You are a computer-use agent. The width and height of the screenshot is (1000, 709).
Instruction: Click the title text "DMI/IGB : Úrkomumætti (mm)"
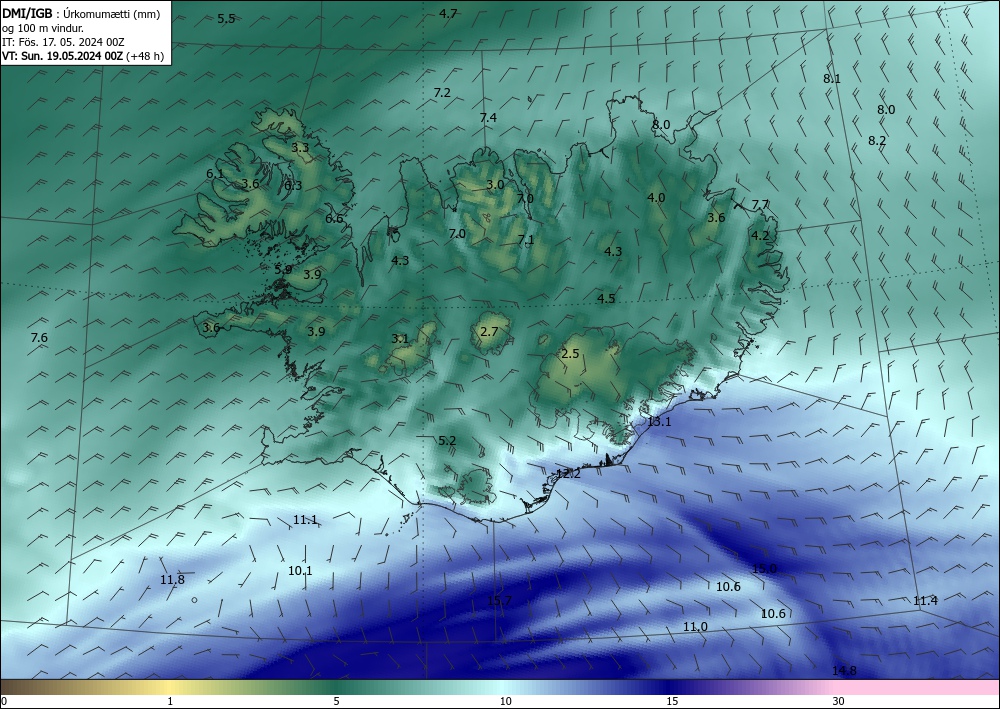[81, 13]
